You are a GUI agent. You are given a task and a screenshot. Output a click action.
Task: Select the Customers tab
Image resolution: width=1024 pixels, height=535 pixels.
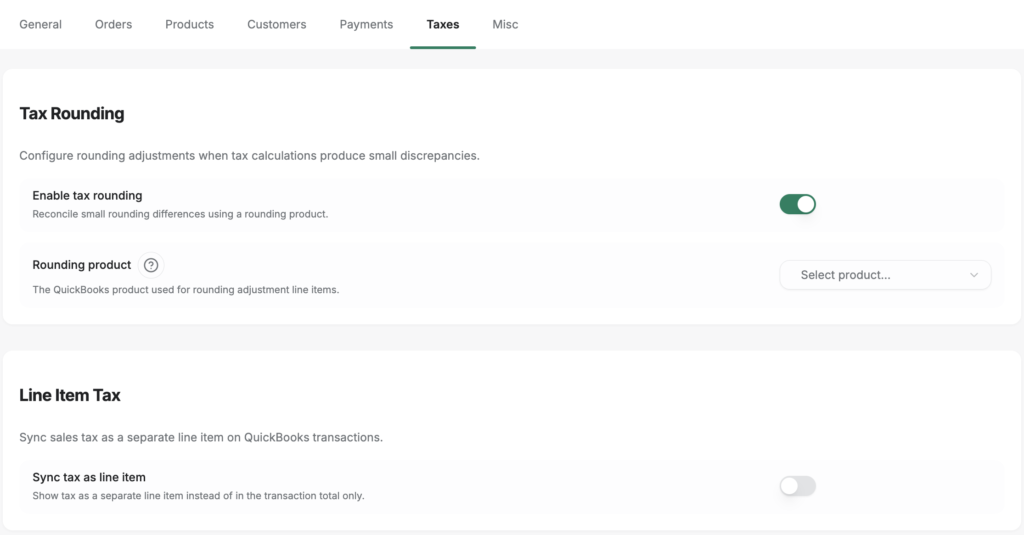(x=277, y=24)
